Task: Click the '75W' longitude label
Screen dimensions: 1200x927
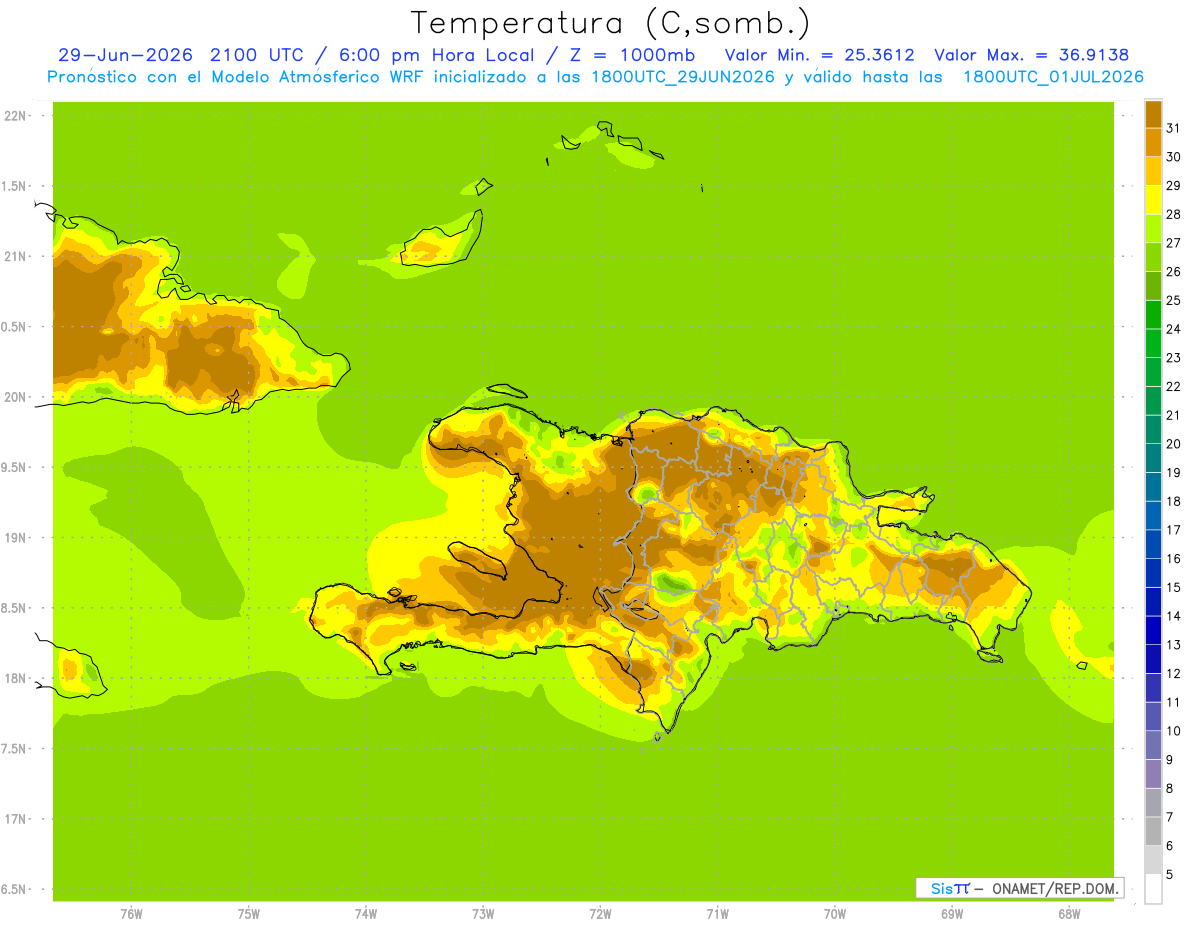Action: (x=249, y=914)
